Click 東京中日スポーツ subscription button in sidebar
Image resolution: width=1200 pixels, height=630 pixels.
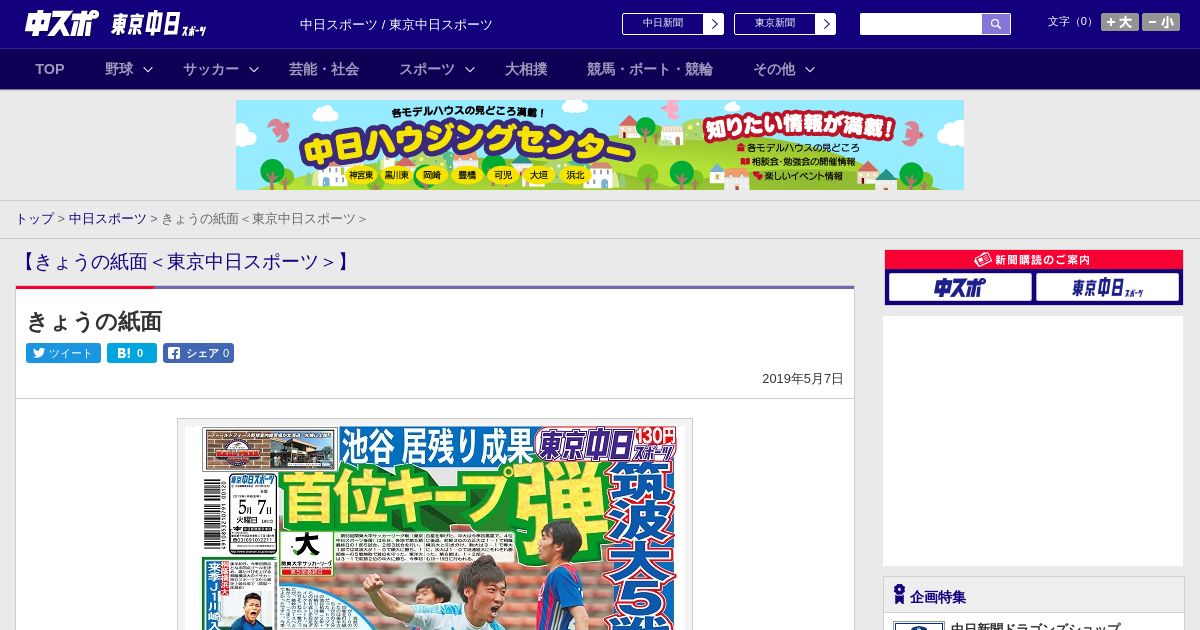(x=1107, y=287)
